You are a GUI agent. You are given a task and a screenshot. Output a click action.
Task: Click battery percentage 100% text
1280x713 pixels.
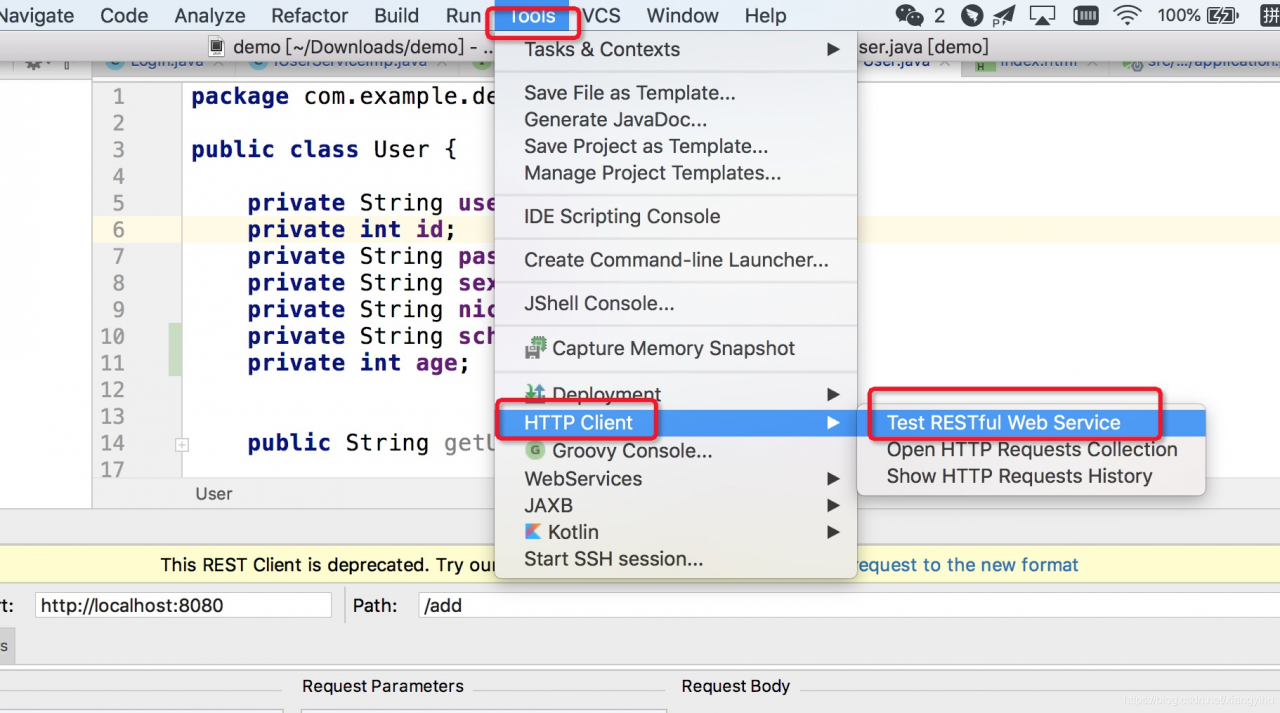[1178, 15]
